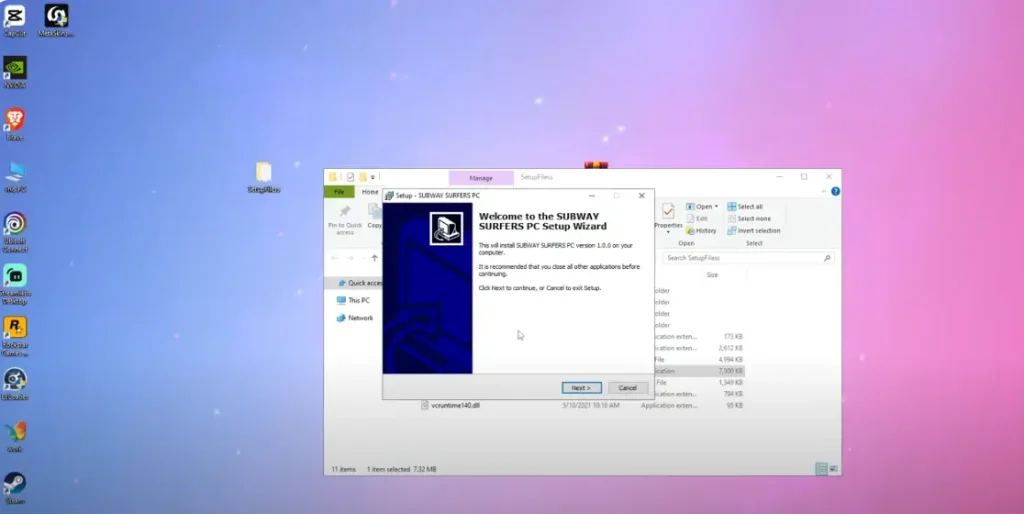This screenshot has height=514, width=1024.
Task: Click the quick access properties checkmark icon
Action: [x=350, y=177]
